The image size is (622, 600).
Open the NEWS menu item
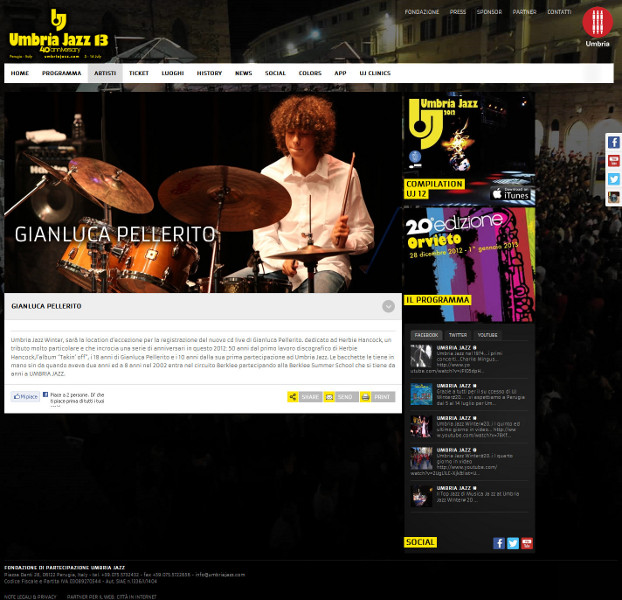tap(244, 73)
